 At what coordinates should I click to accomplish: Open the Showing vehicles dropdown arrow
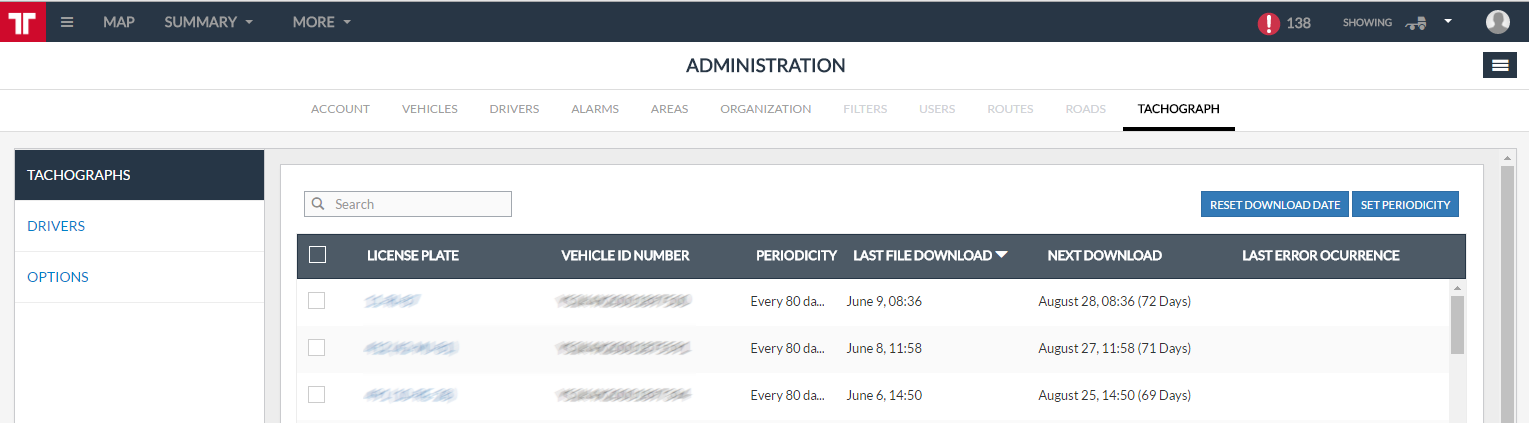(x=1447, y=21)
